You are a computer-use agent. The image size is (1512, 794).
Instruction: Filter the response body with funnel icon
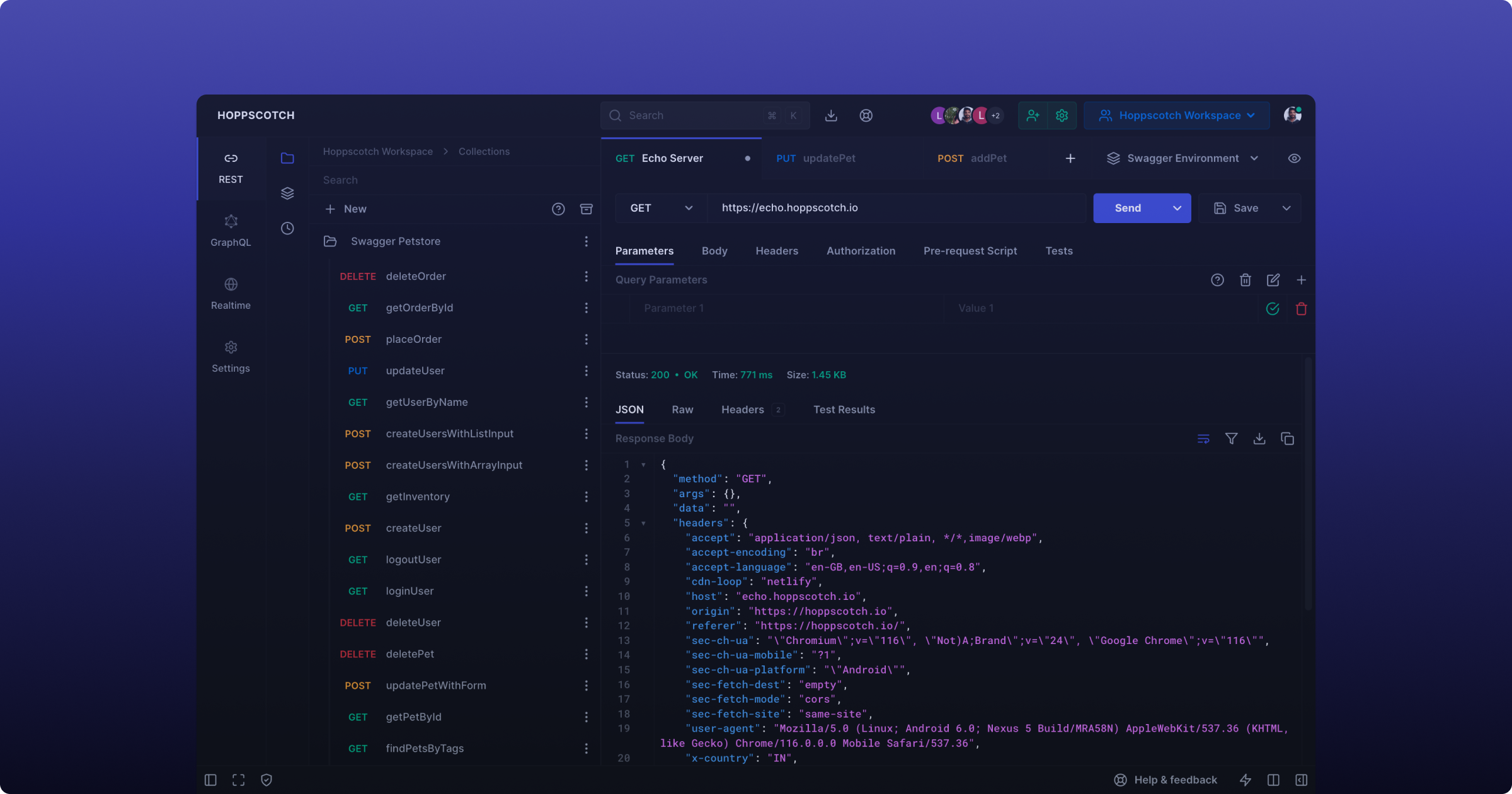click(1231, 439)
